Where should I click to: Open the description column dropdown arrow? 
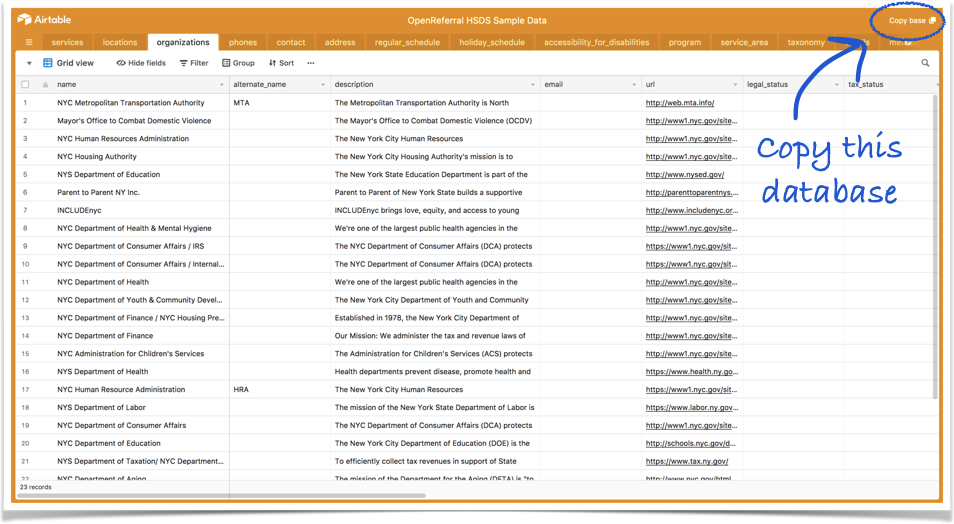tap(533, 85)
